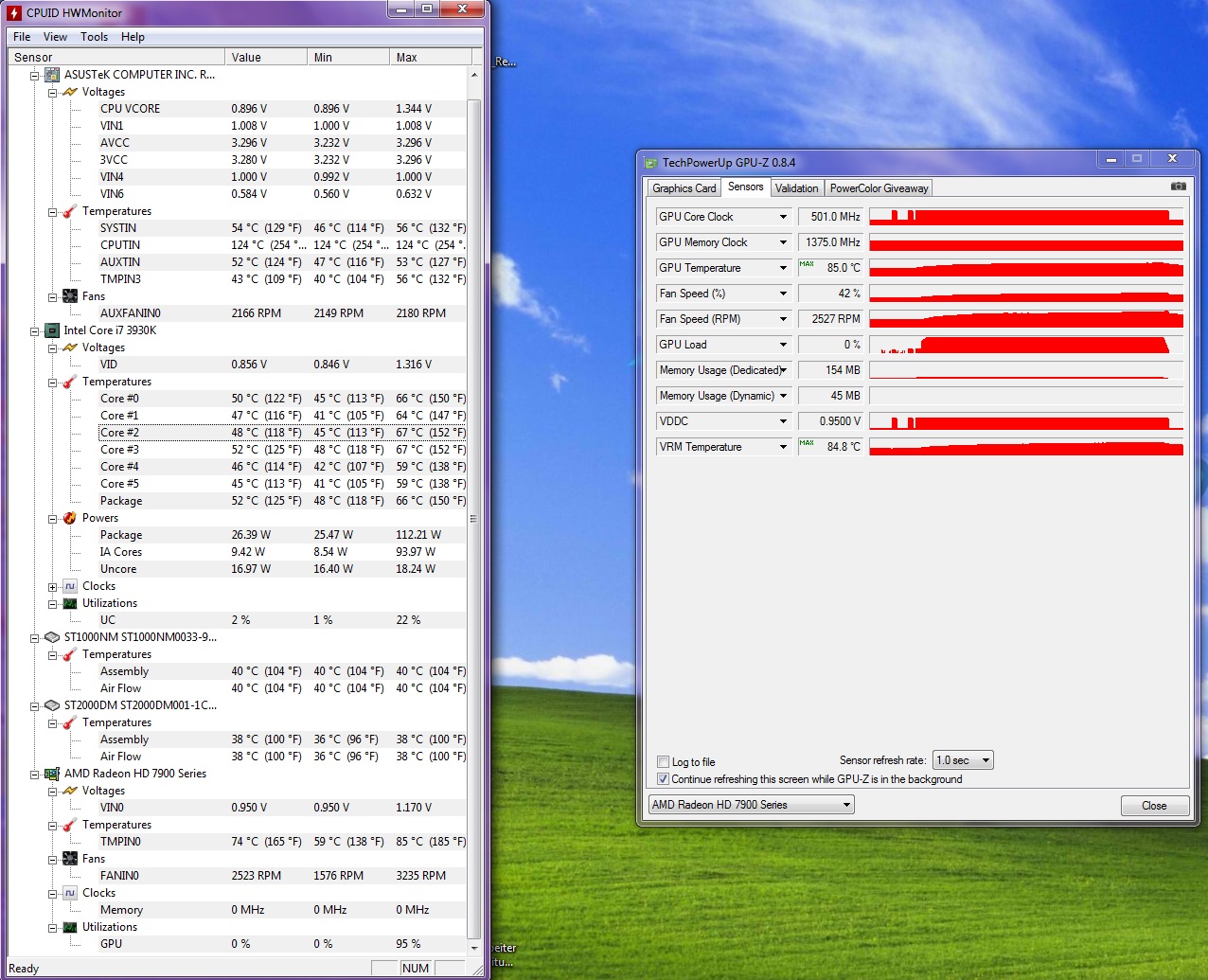1208x980 pixels.
Task: Click the HWMonitor vertical scrollbar down arrow
Action: point(474,947)
